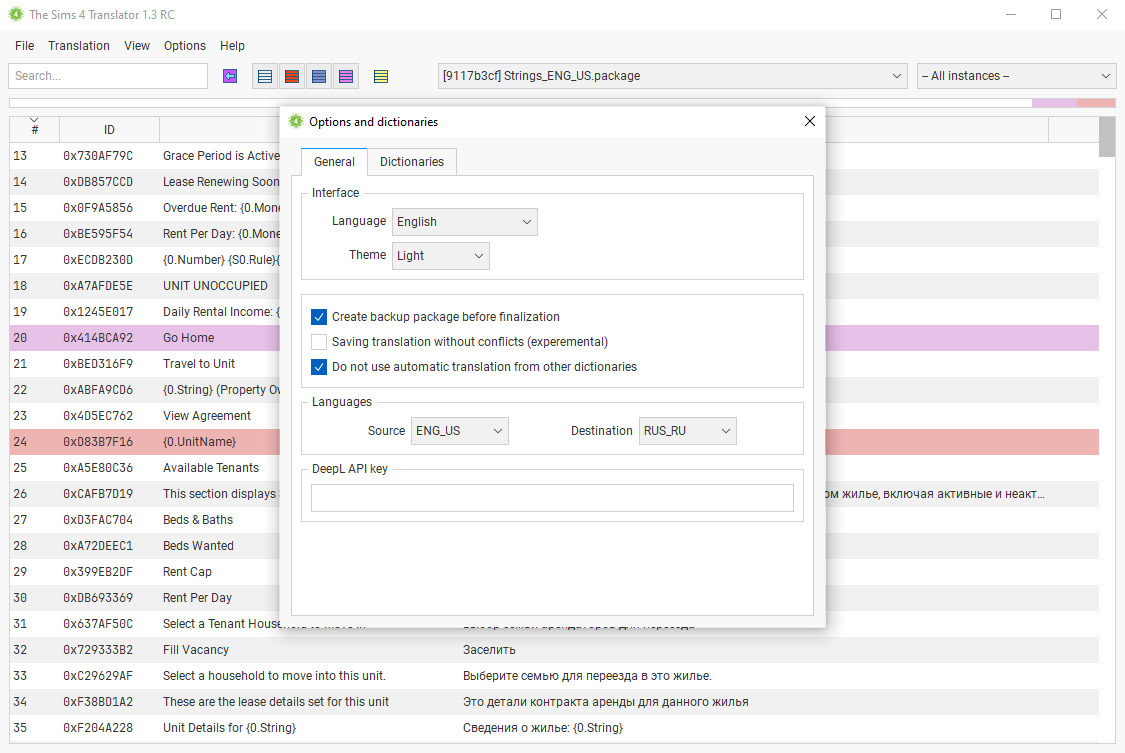Select row 20 Go Home
The height and width of the screenshot is (753, 1125).
(x=554, y=338)
